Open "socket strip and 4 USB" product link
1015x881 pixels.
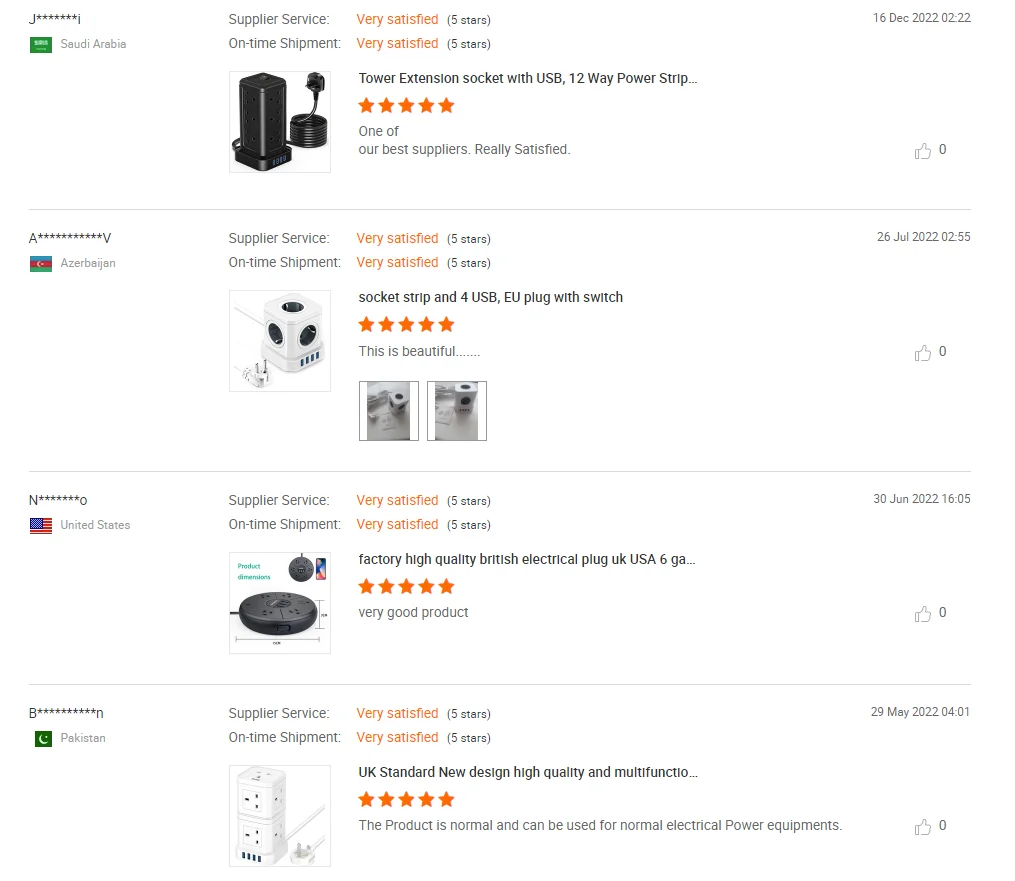pos(491,298)
